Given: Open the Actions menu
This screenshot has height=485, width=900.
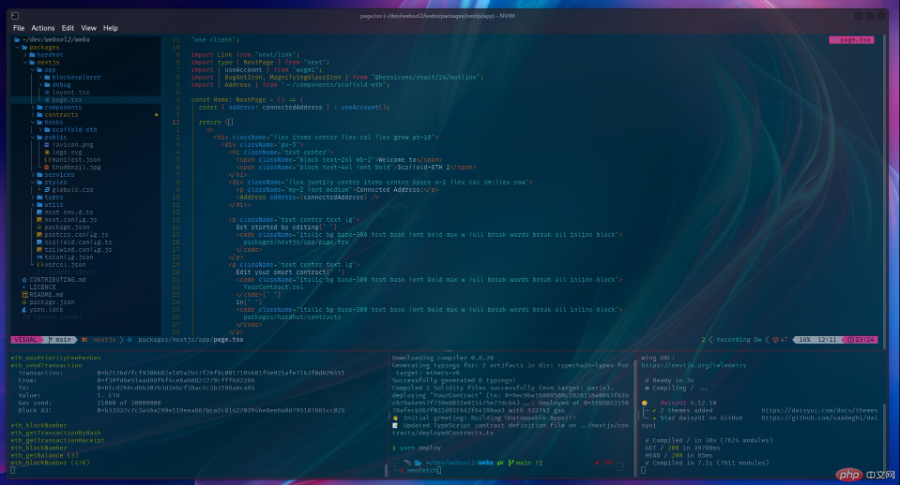Looking at the screenshot, I should [43, 28].
